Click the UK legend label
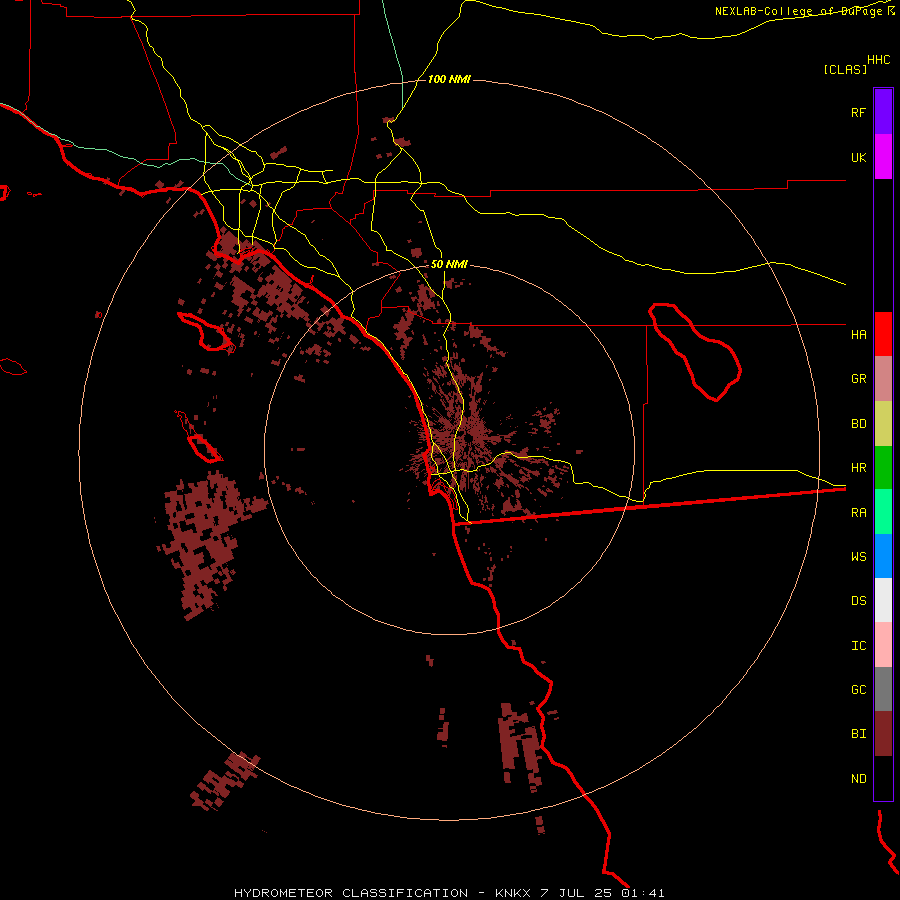Image resolution: width=900 pixels, height=900 pixels. (858, 157)
